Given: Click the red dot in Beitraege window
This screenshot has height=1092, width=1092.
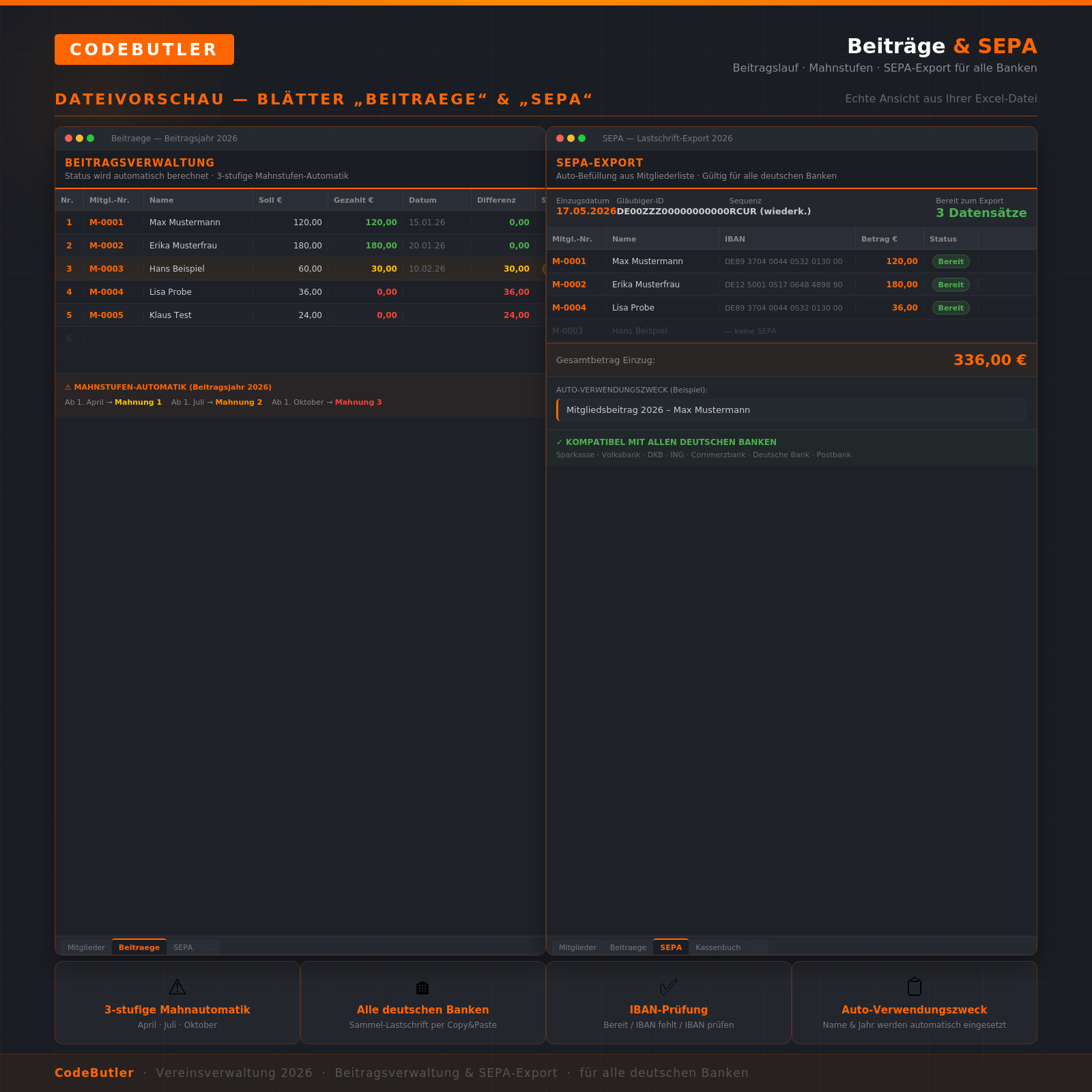Looking at the screenshot, I should point(69,139).
